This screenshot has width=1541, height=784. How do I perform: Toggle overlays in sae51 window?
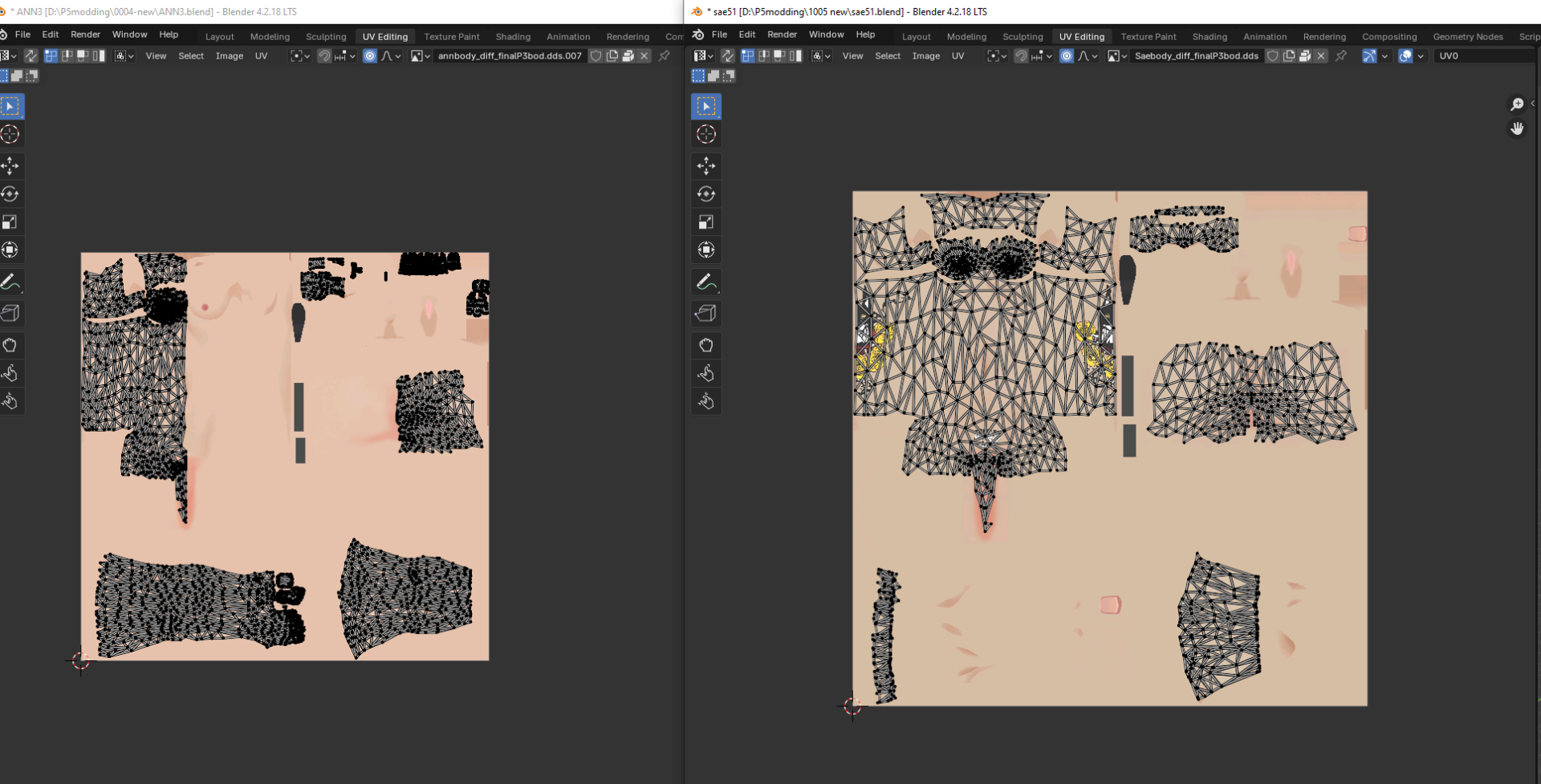click(1405, 56)
